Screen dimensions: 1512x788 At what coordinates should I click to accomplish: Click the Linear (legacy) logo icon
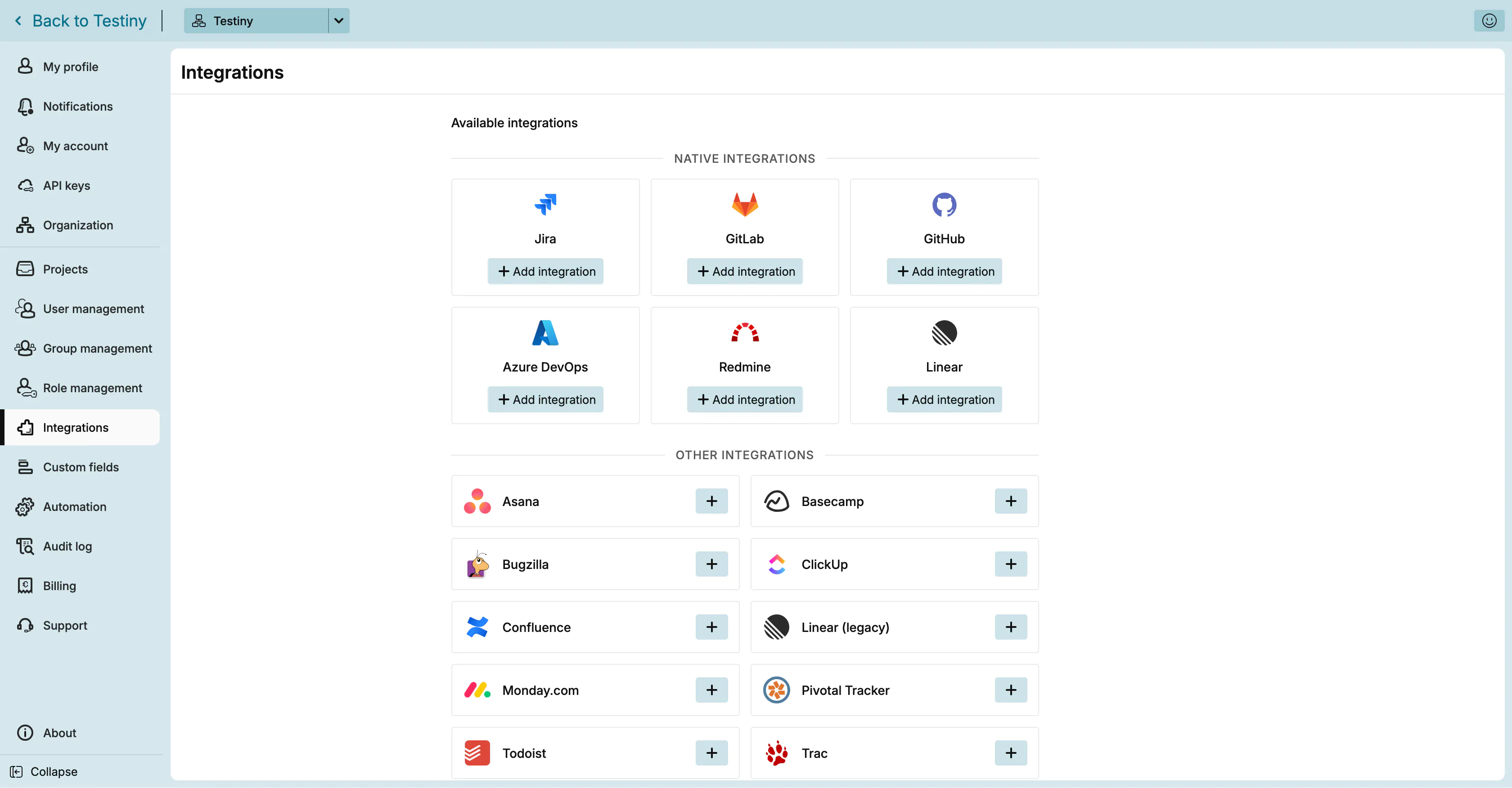pos(777,627)
